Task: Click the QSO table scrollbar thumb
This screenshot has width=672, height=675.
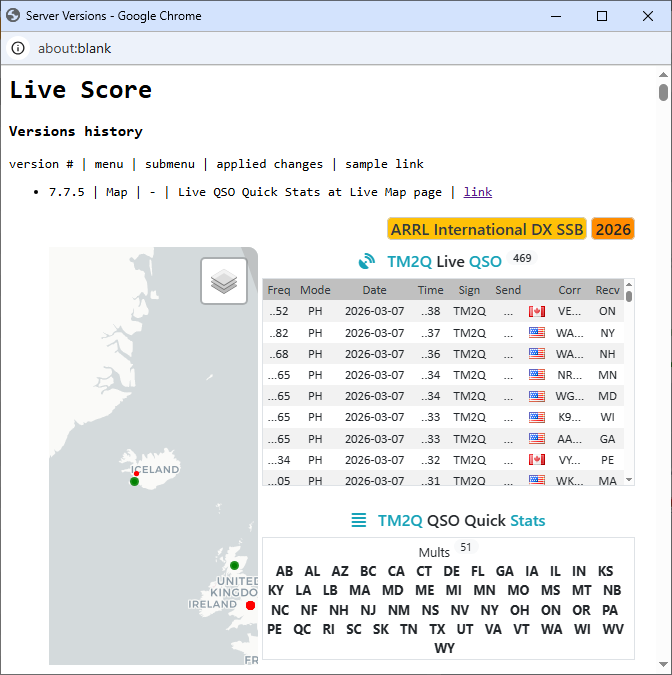Action: coord(629,297)
